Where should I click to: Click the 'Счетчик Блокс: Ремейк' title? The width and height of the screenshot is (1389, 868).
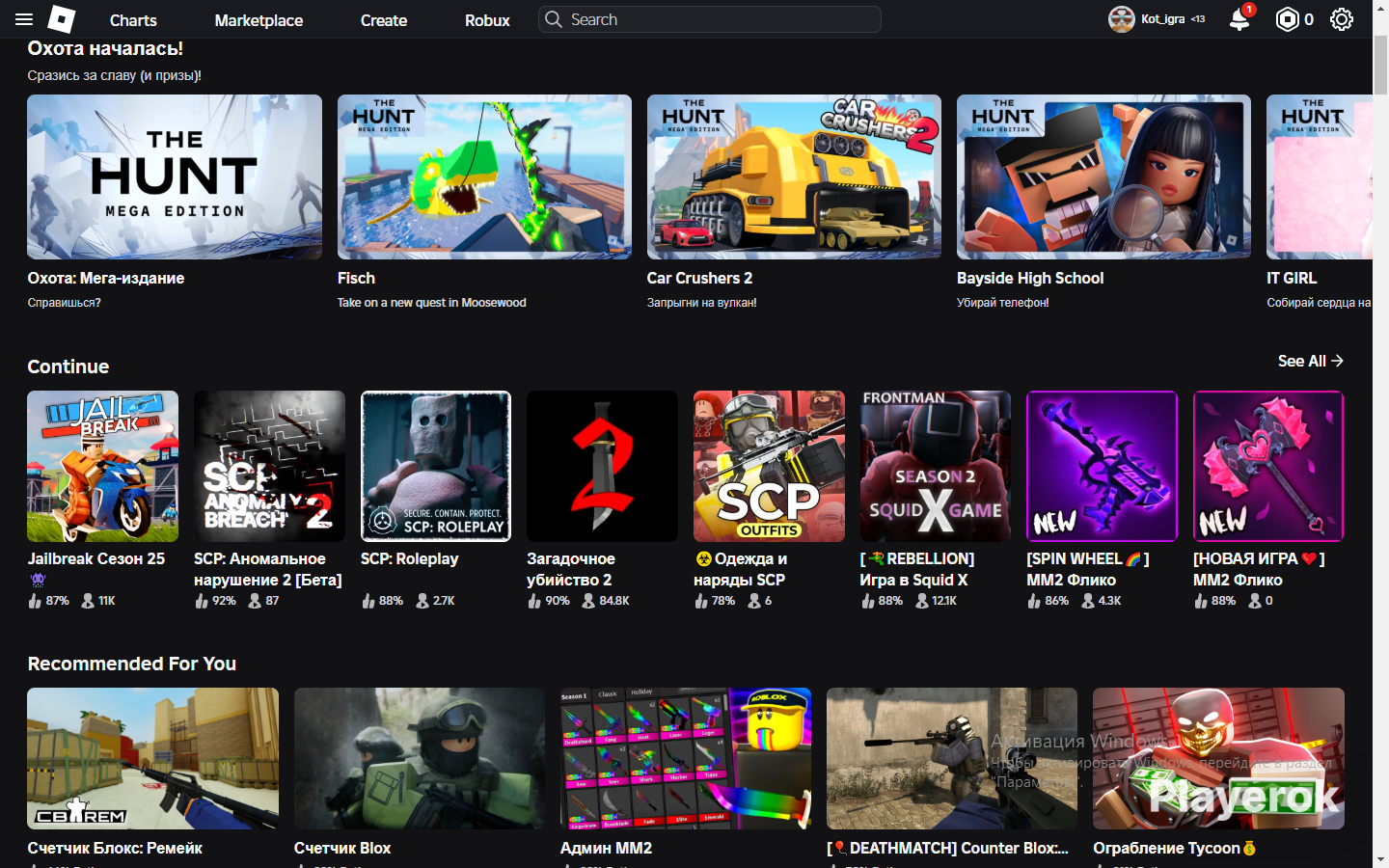click(x=115, y=849)
